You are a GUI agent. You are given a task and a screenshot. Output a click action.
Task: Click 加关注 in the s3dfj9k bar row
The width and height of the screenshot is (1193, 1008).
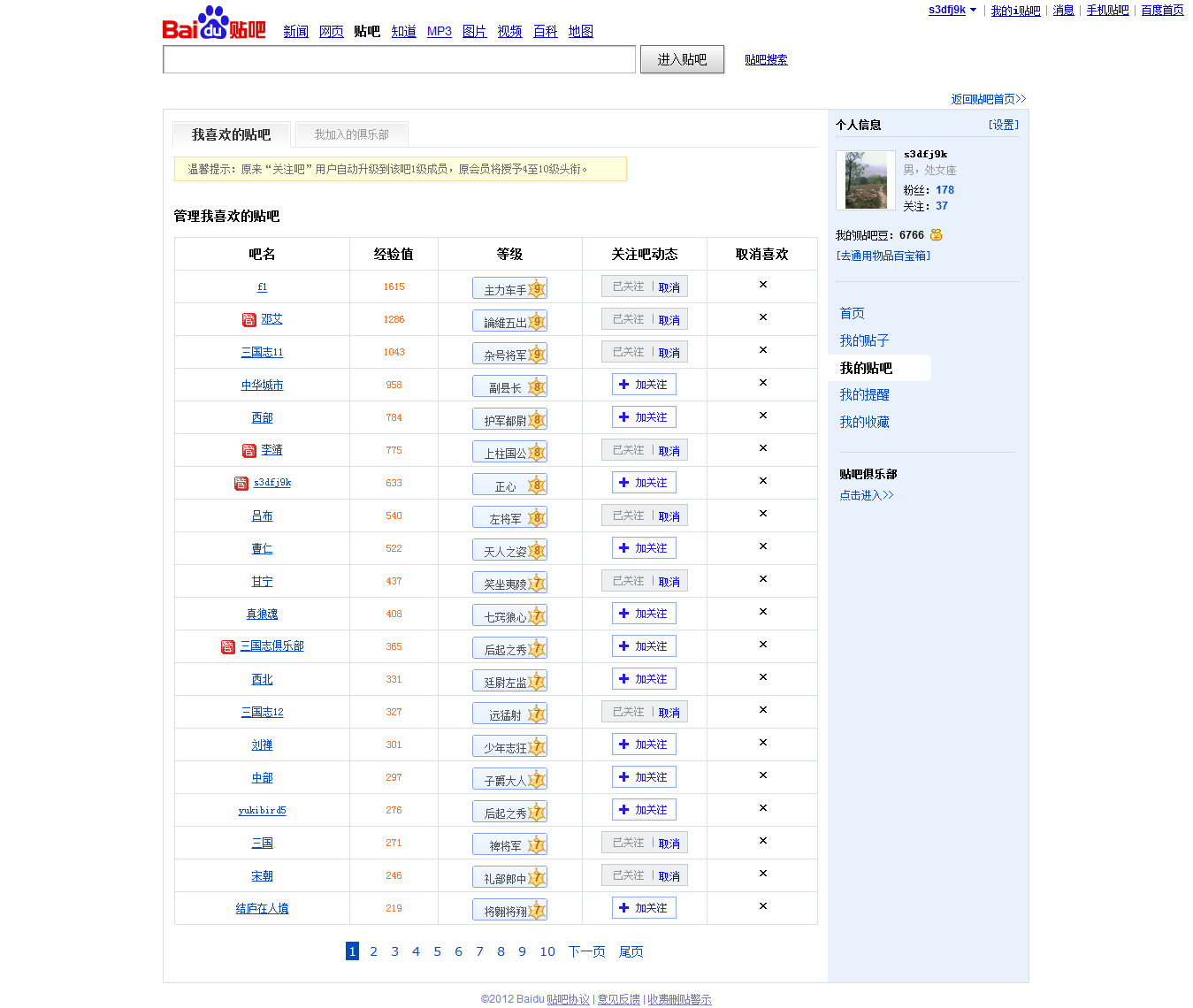click(644, 483)
